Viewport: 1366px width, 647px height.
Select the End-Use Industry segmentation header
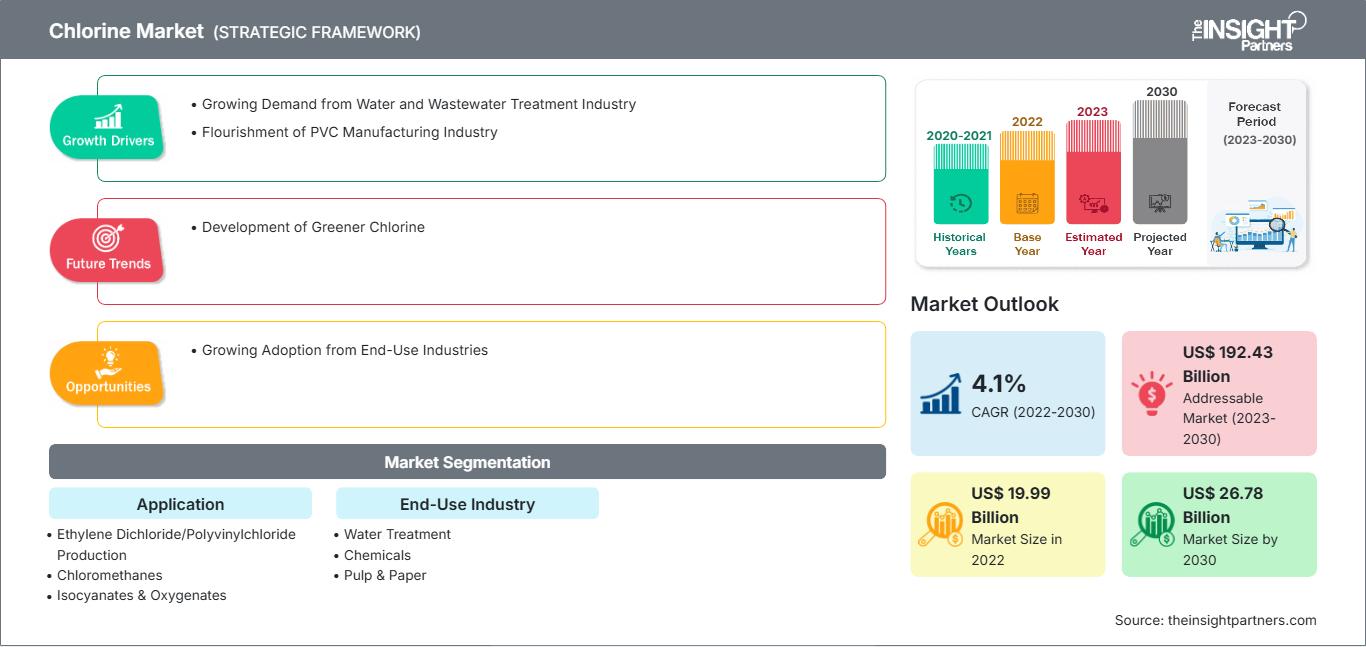(467, 504)
